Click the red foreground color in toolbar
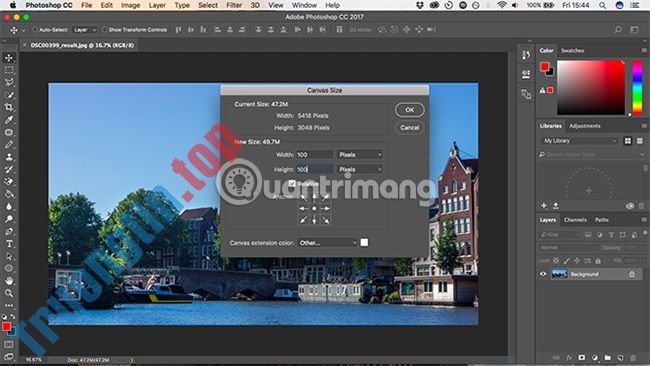This screenshot has height=366, width=650. 6,327
